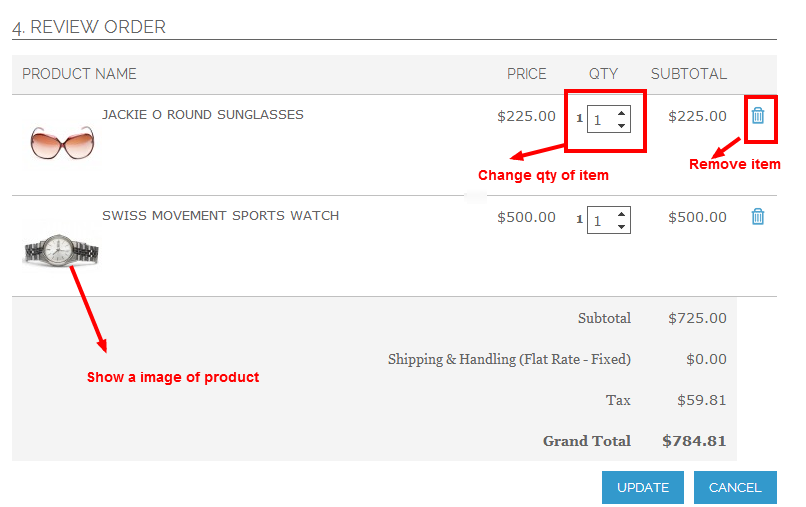Open the Jackie O Round Sunglasses thumbnail

coord(63,142)
